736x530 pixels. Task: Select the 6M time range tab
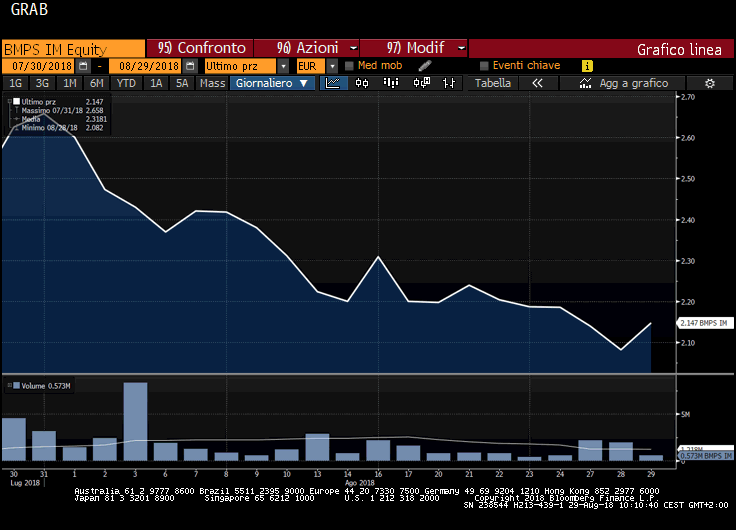click(x=96, y=83)
